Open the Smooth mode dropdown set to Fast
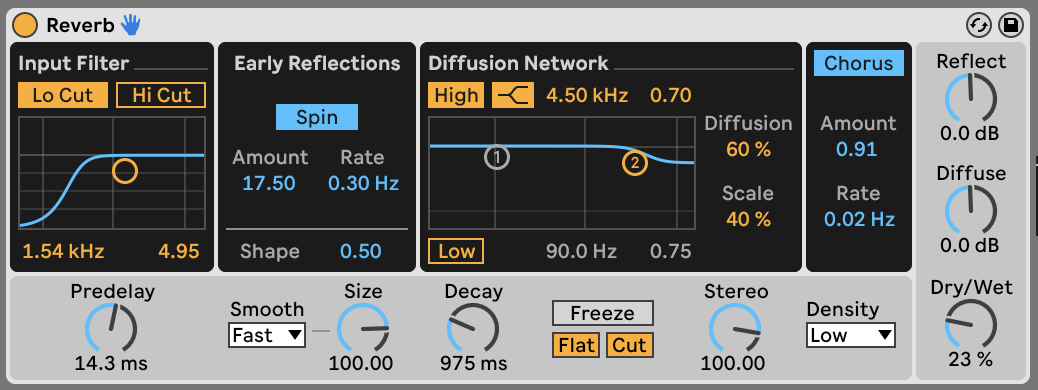The width and height of the screenshot is (1038, 390). click(267, 335)
